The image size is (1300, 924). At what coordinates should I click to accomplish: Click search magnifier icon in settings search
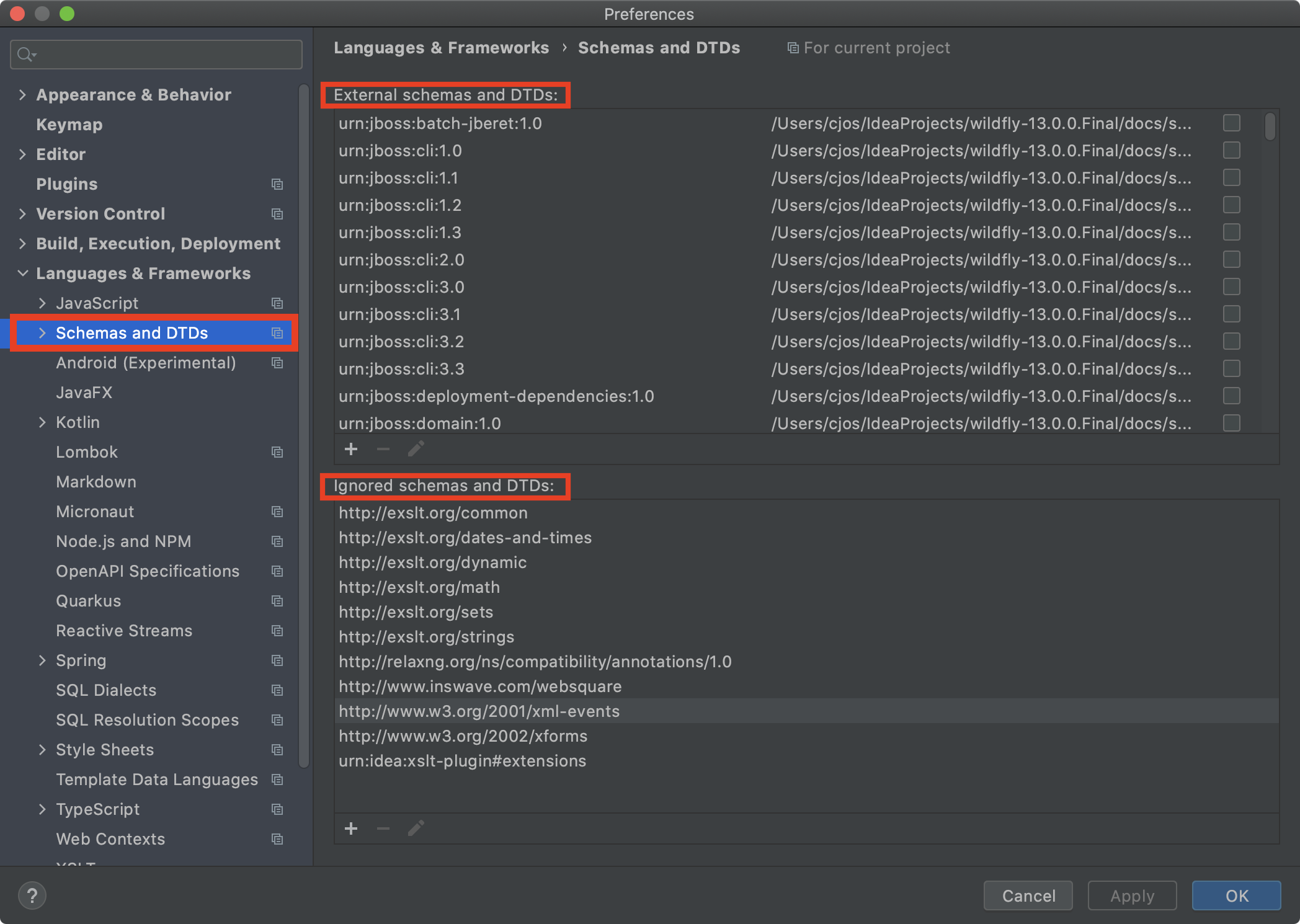pyautogui.click(x=25, y=55)
